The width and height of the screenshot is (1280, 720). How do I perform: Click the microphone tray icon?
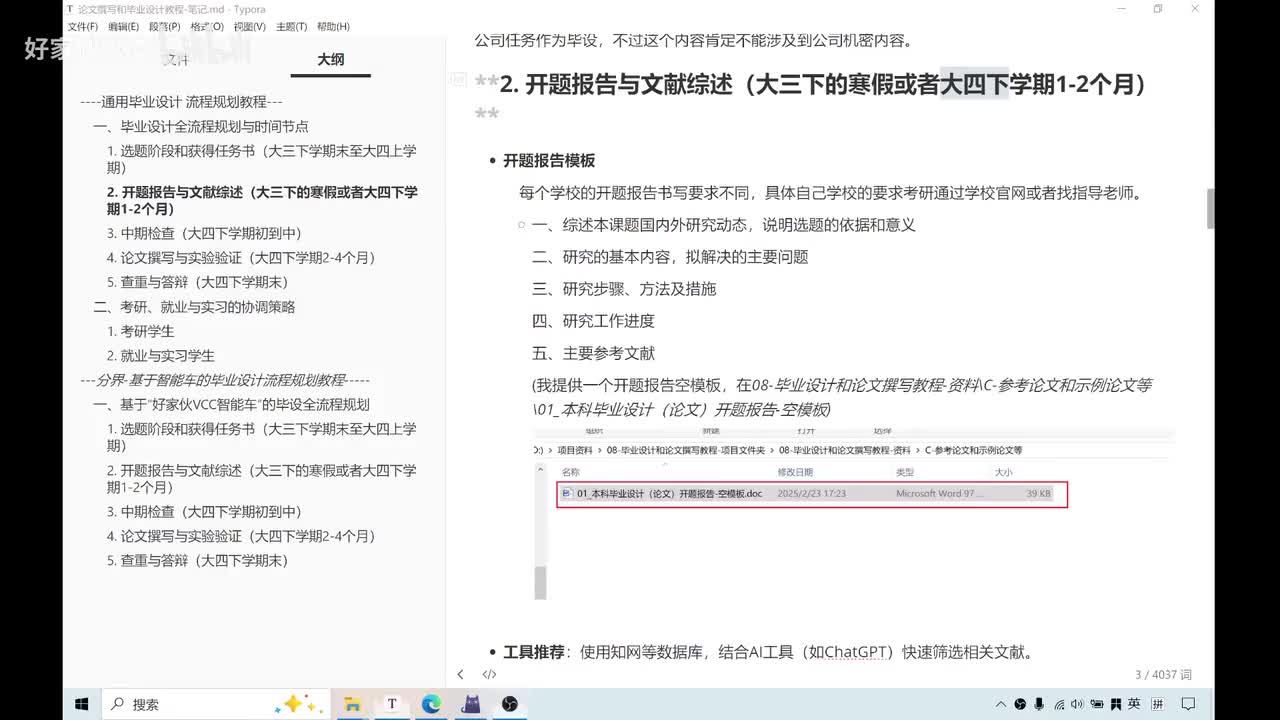(x=1039, y=704)
